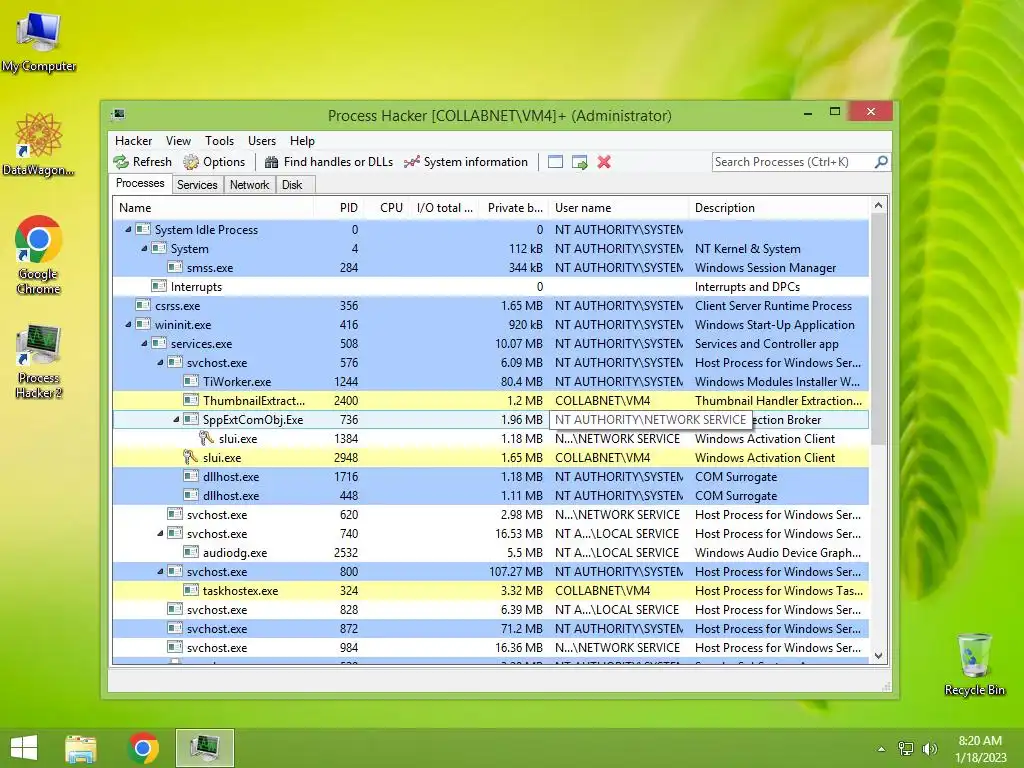1024x768 pixels.
Task: Click the icon of TiWorker.exe row
Action: point(191,381)
